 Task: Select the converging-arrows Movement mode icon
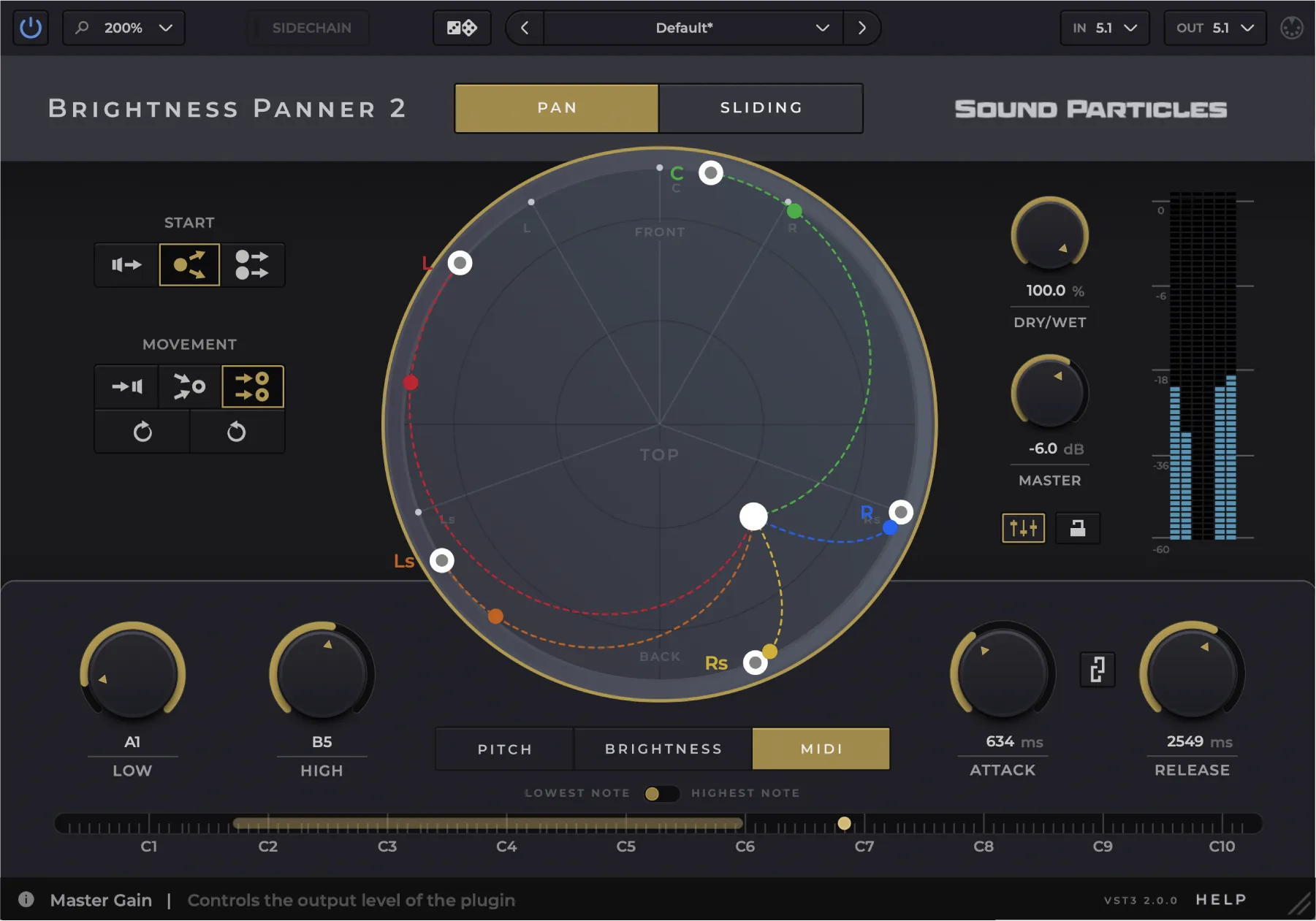(x=189, y=386)
